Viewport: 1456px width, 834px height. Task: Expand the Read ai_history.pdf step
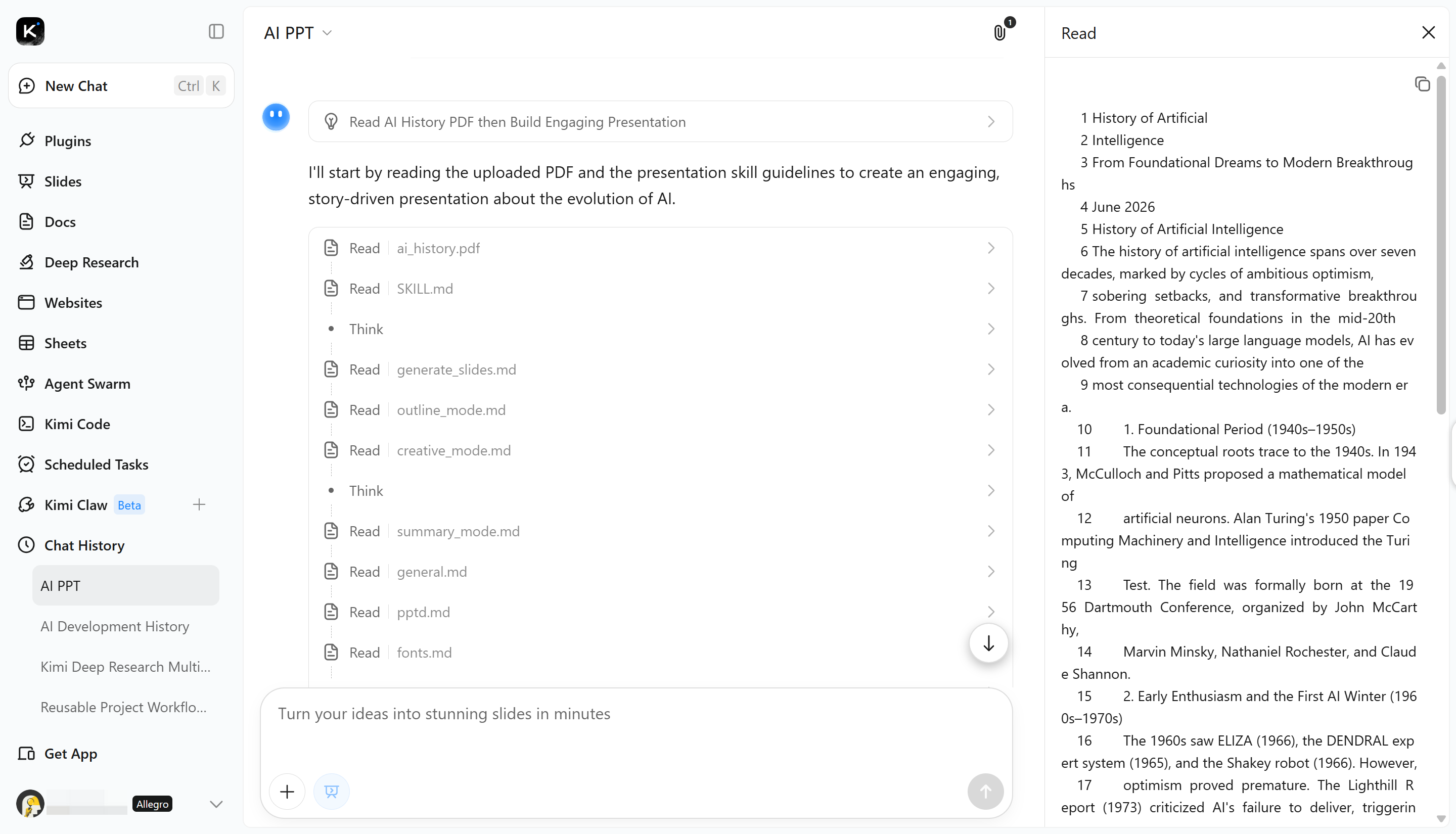(660, 248)
